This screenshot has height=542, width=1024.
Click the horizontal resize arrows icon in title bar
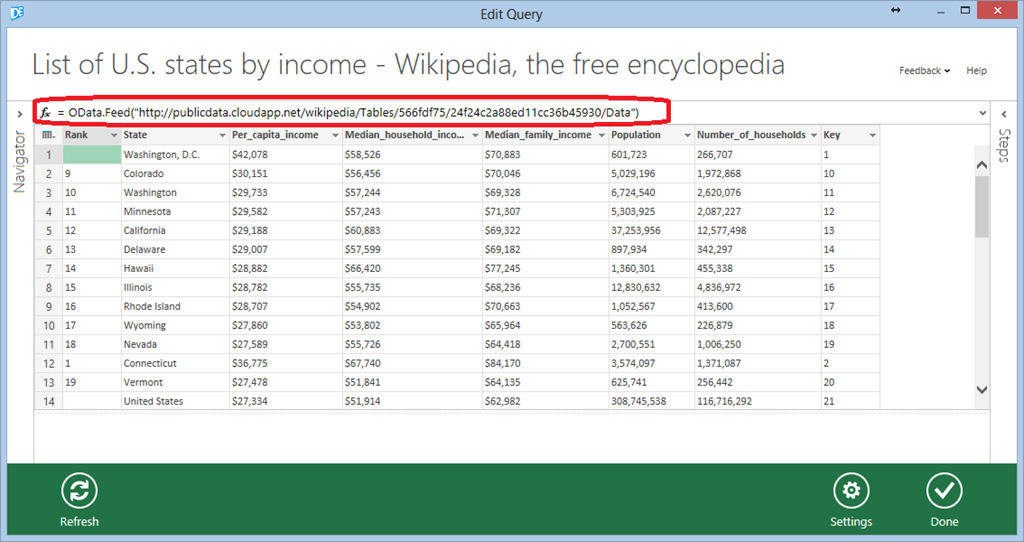click(895, 10)
